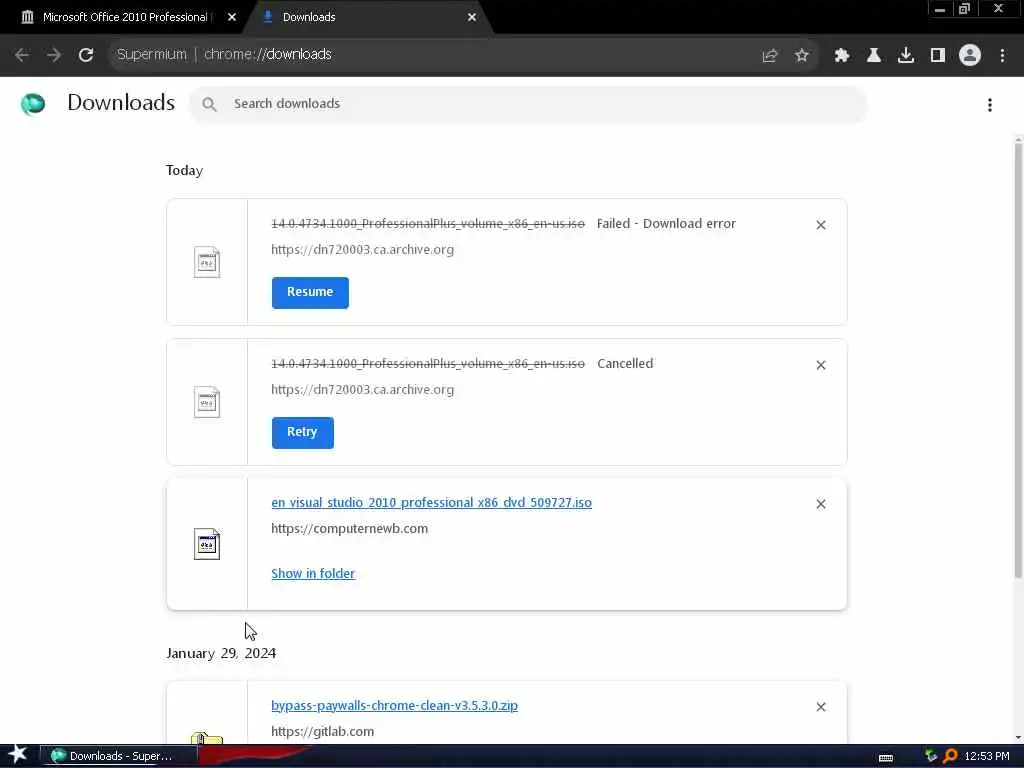Screen dimensions: 1024x768
Task: Open the Downloads page more actions menu
Action: [x=990, y=104]
